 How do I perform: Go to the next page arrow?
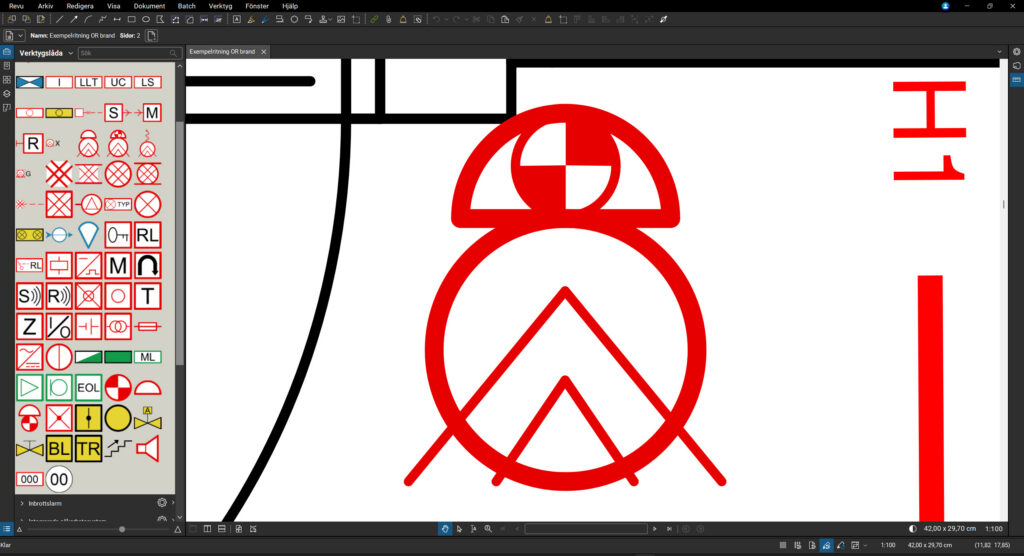click(x=655, y=529)
